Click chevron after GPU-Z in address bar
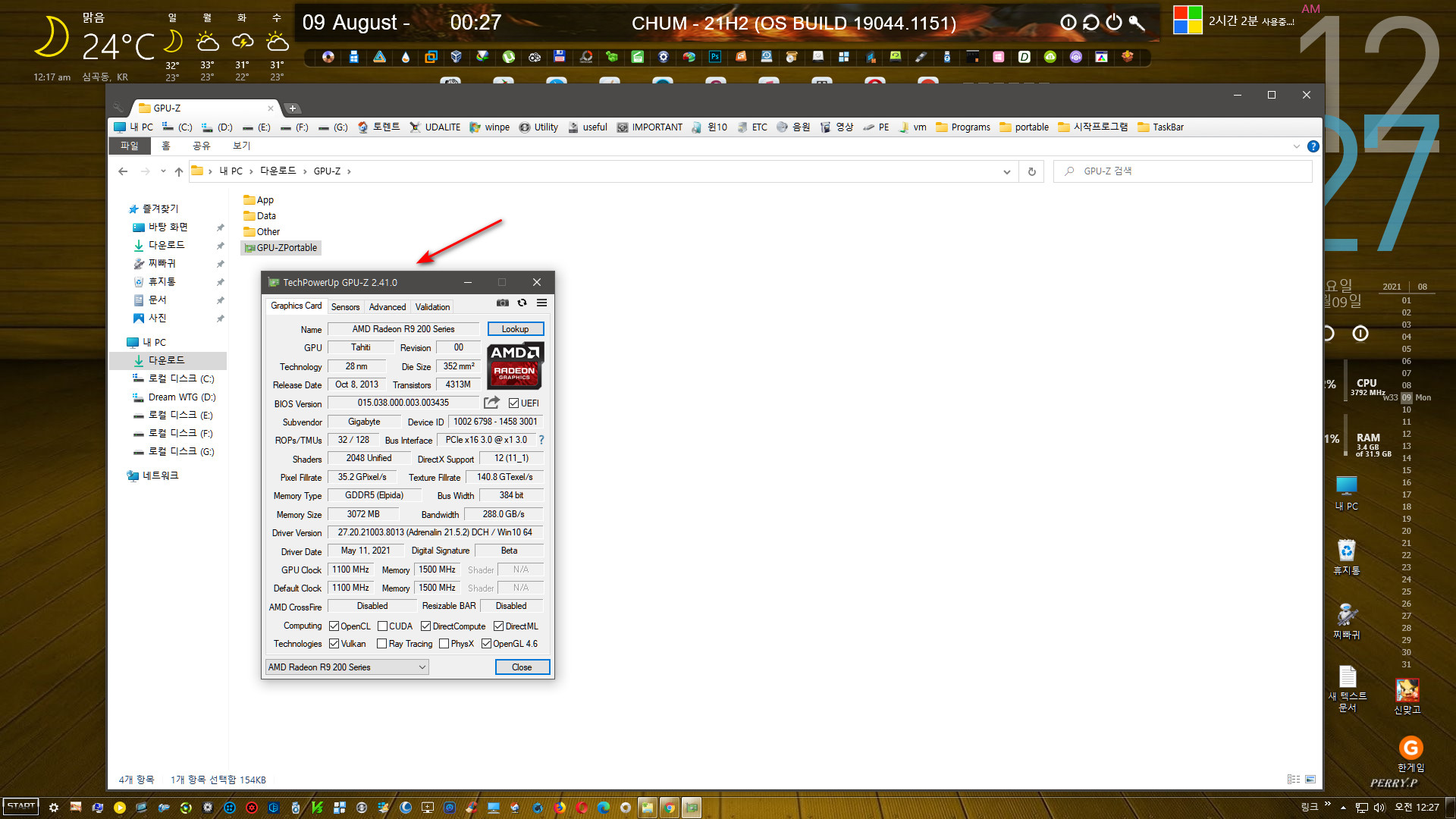 click(349, 171)
